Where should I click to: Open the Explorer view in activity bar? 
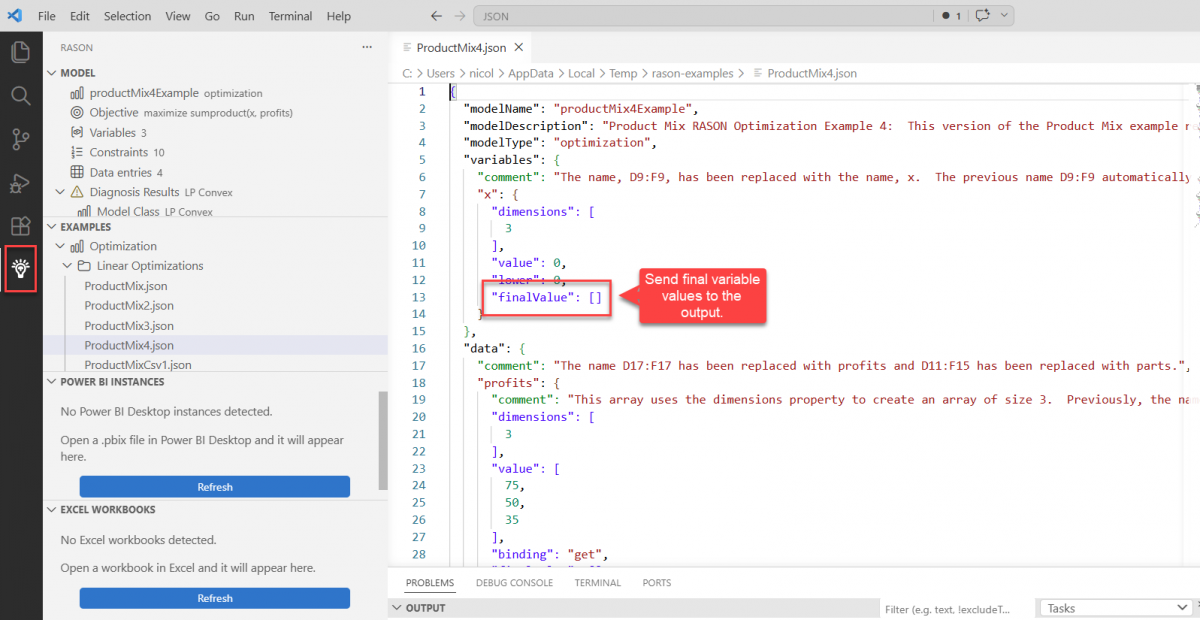[x=20, y=53]
